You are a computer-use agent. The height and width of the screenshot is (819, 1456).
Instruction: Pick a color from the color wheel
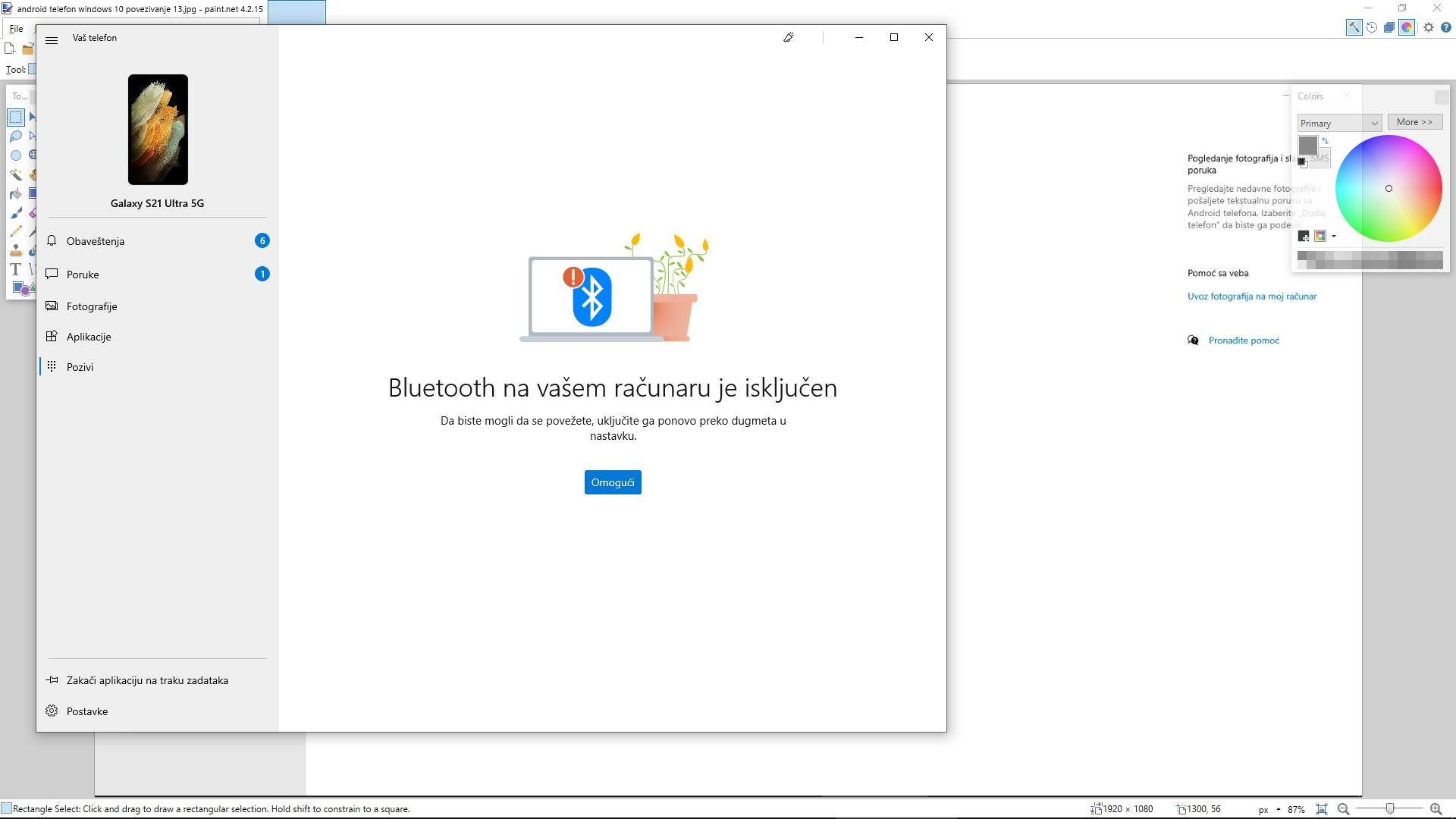click(x=1389, y=188)
